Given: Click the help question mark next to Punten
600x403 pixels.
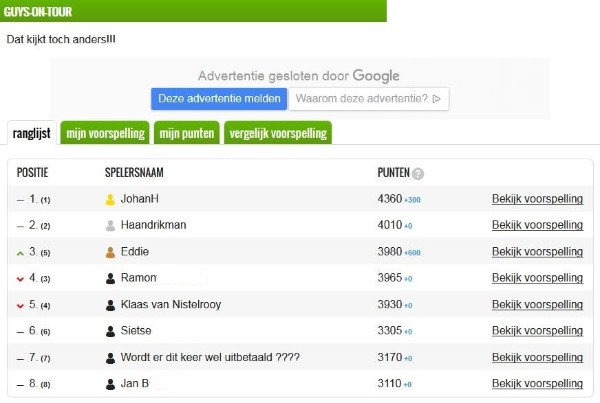Looking at the screenshot, I should click(x=418, y=174).
